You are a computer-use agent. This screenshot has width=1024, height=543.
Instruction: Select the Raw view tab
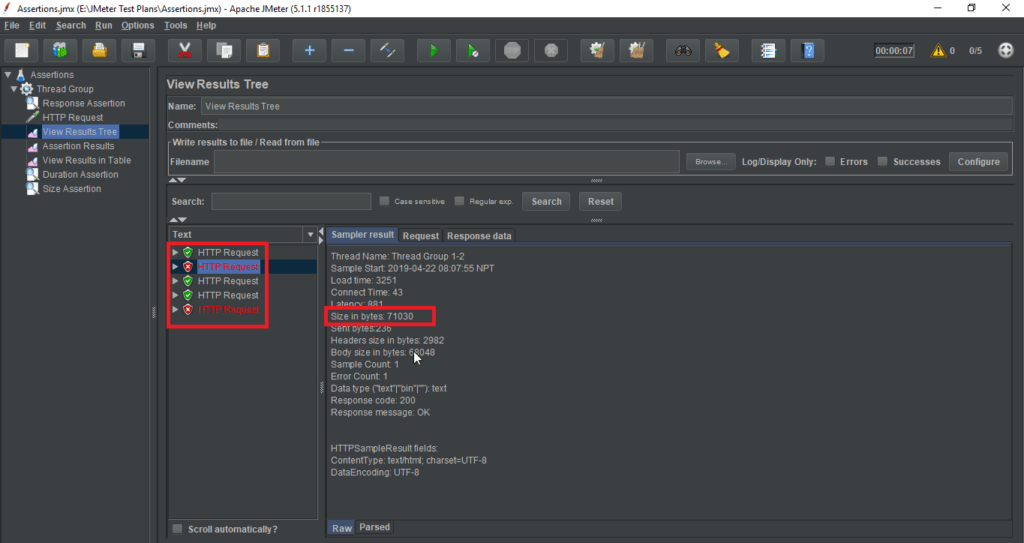click(x=342, y=528)
